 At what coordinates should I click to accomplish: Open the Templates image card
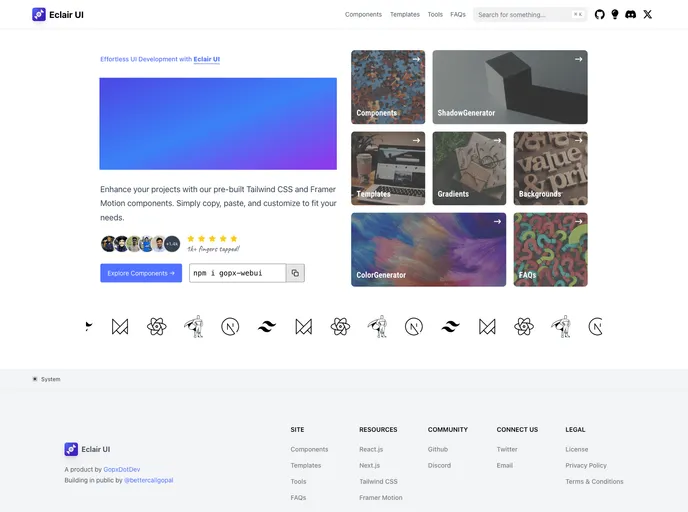[388, 168]
